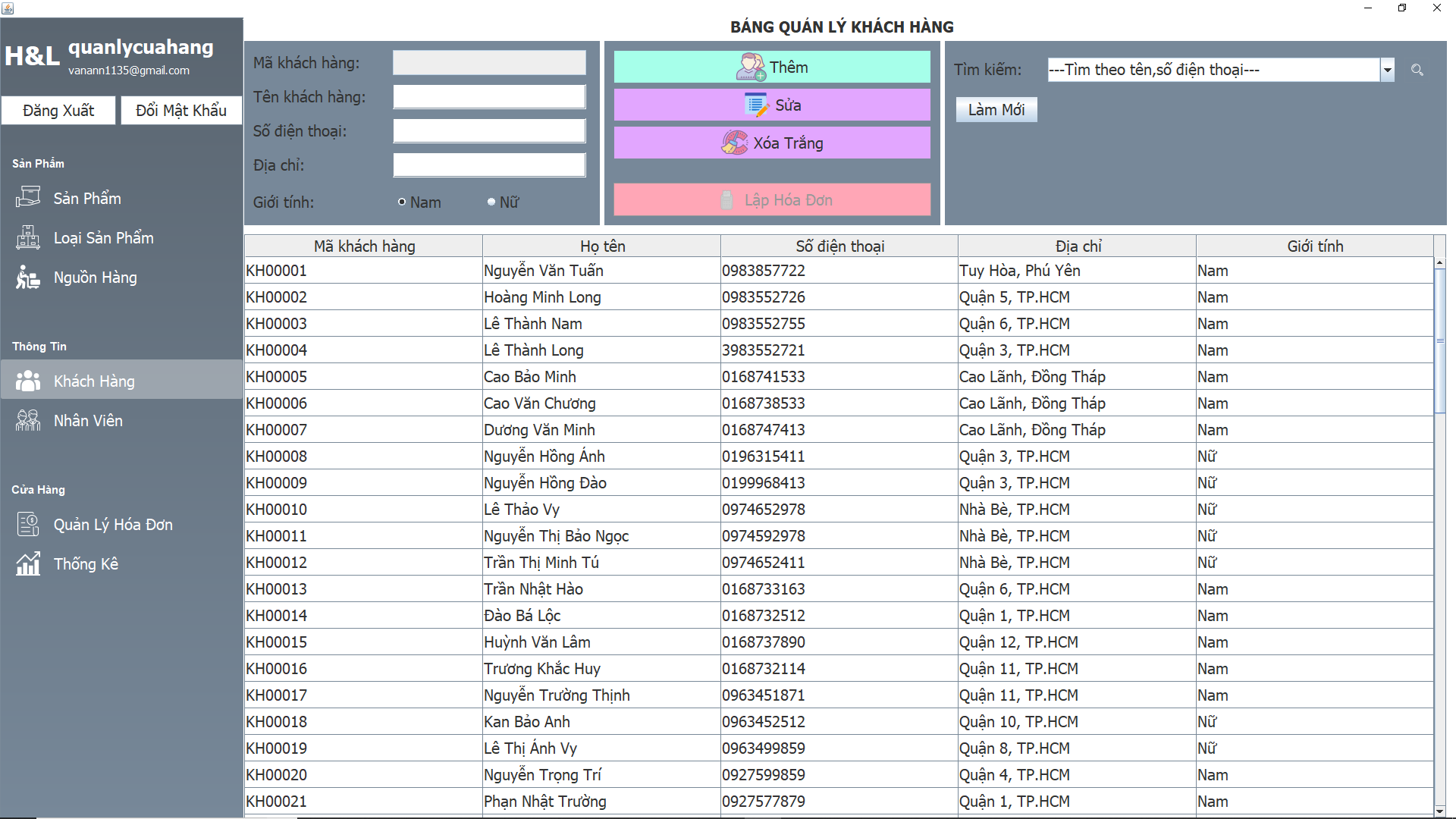This screenshot has width=1456, height=819.
Task: Select the Khách Hàng people icon
Action: (28, 381)
